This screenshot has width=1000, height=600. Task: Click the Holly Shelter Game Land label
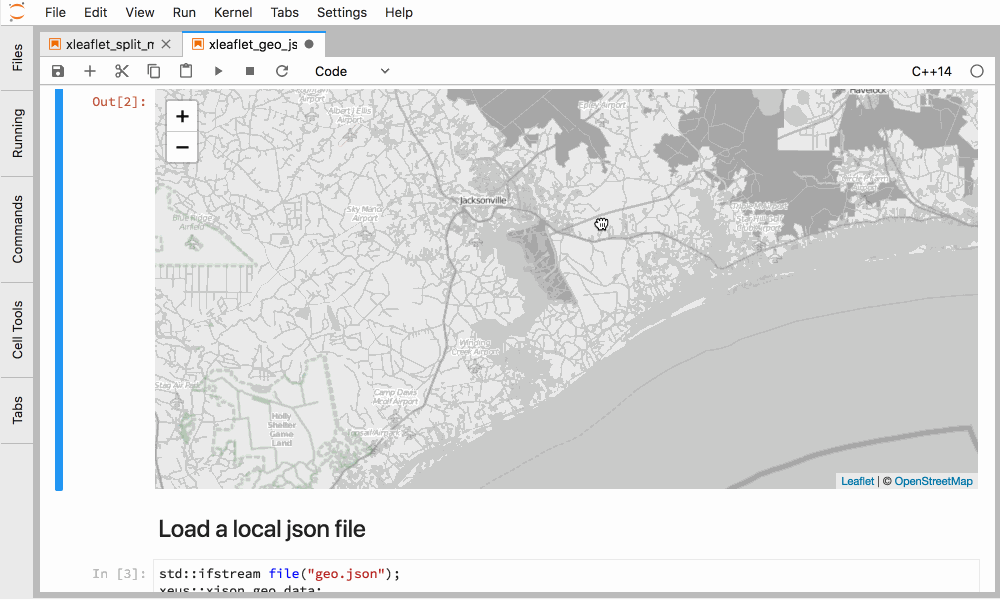[x=281, y=429]
